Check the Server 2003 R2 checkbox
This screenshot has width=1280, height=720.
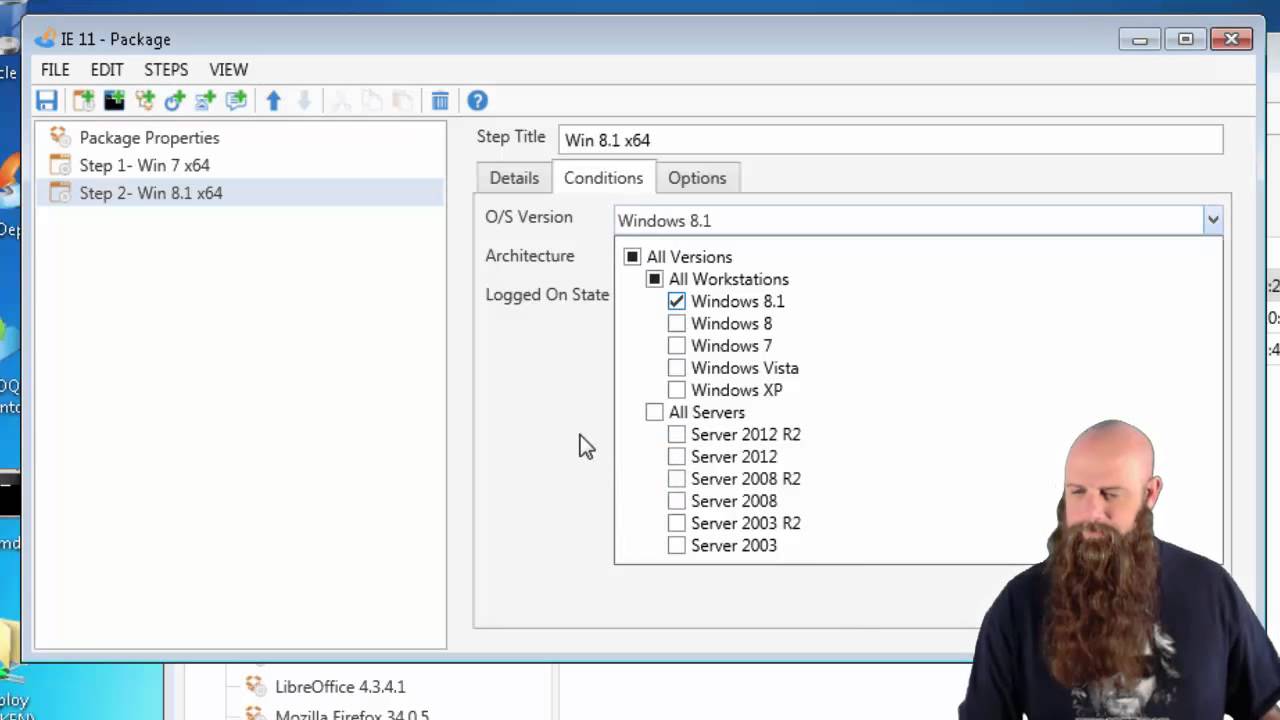tap(676, 523)
